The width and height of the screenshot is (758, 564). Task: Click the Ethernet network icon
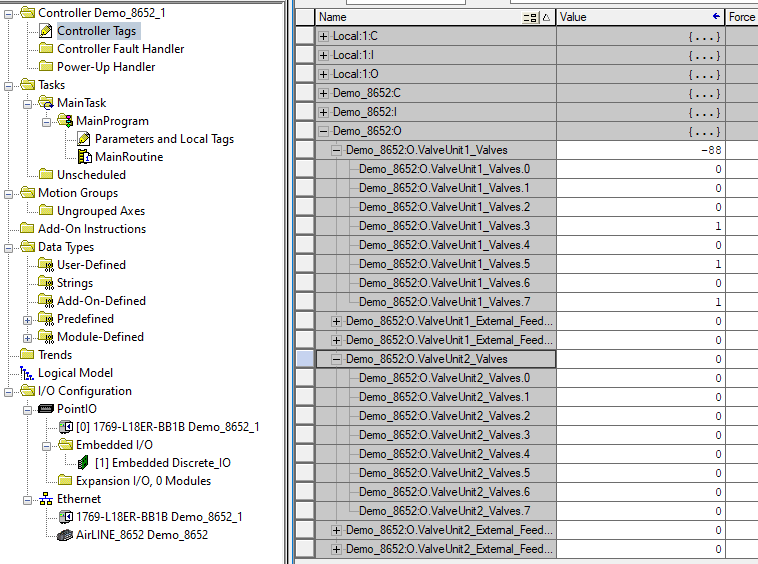[46, 499]
